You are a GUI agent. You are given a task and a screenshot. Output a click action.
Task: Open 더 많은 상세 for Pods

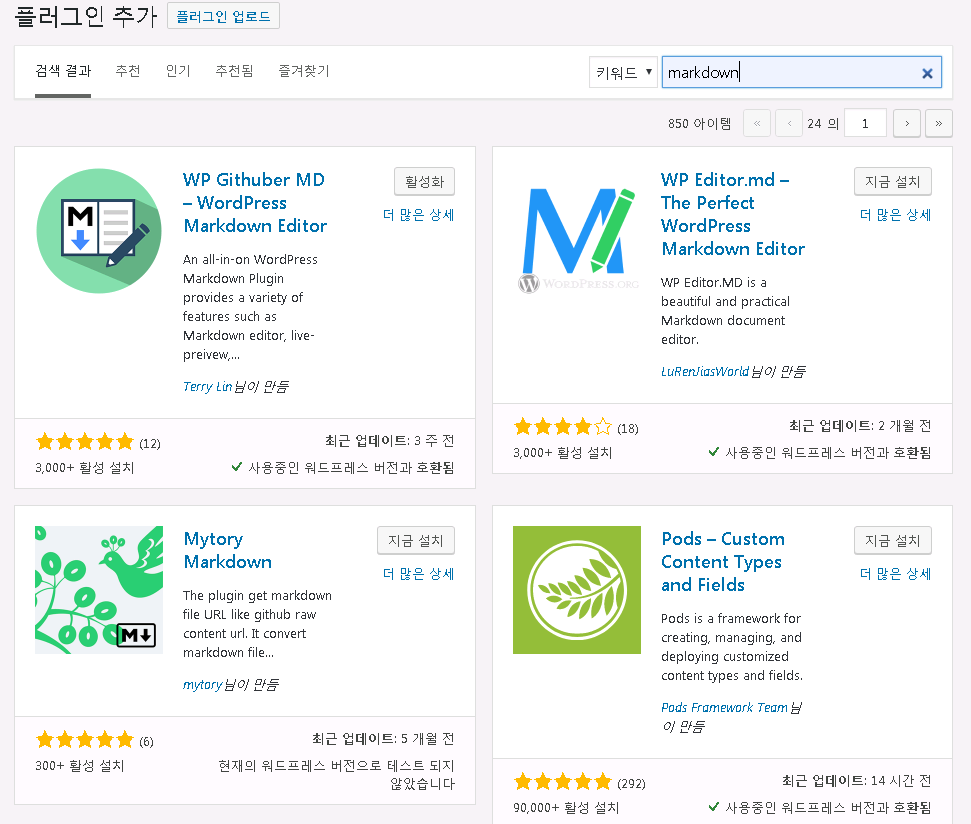895,574
